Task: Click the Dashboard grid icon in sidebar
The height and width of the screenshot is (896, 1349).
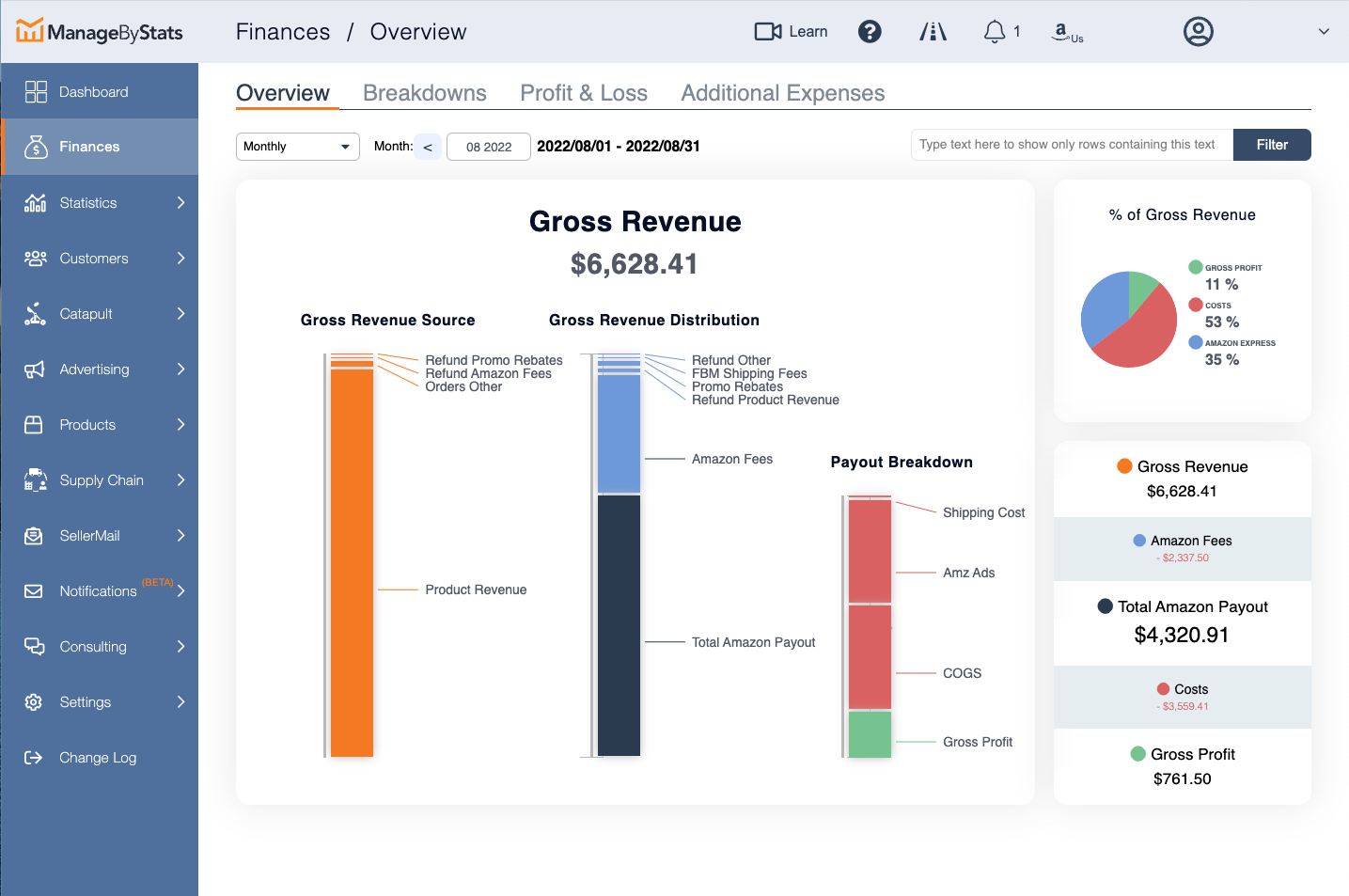Action: [x=36, y=92]
